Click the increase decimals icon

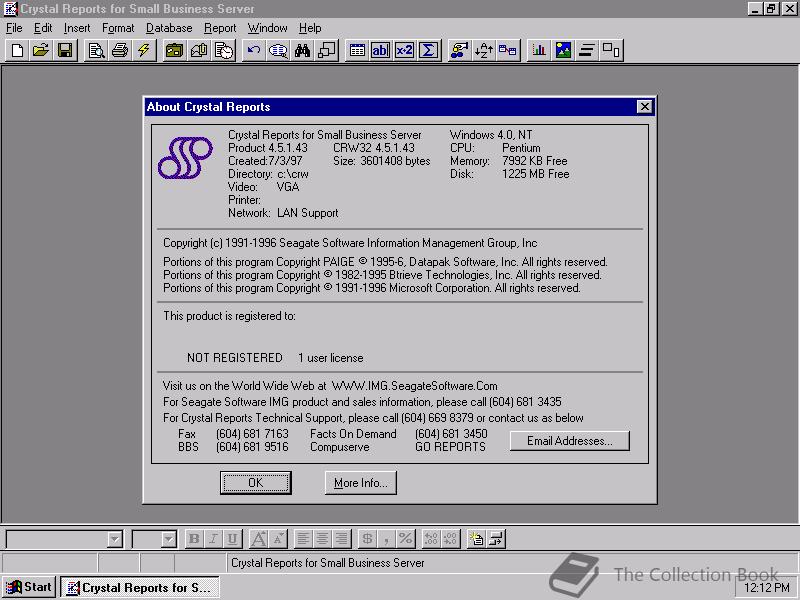click(431, 539)
